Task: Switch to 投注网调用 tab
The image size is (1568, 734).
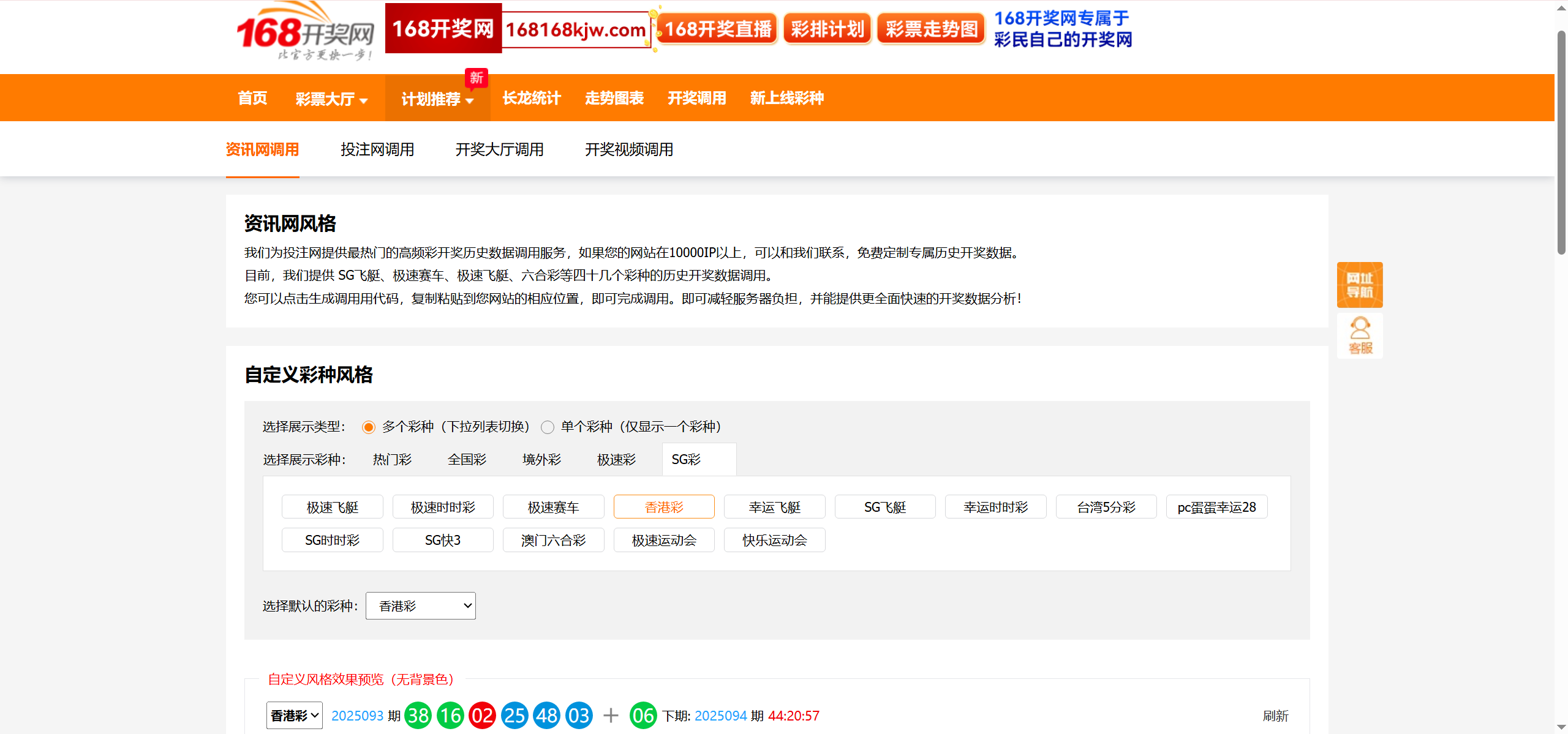Action: (x=377, y=149)
